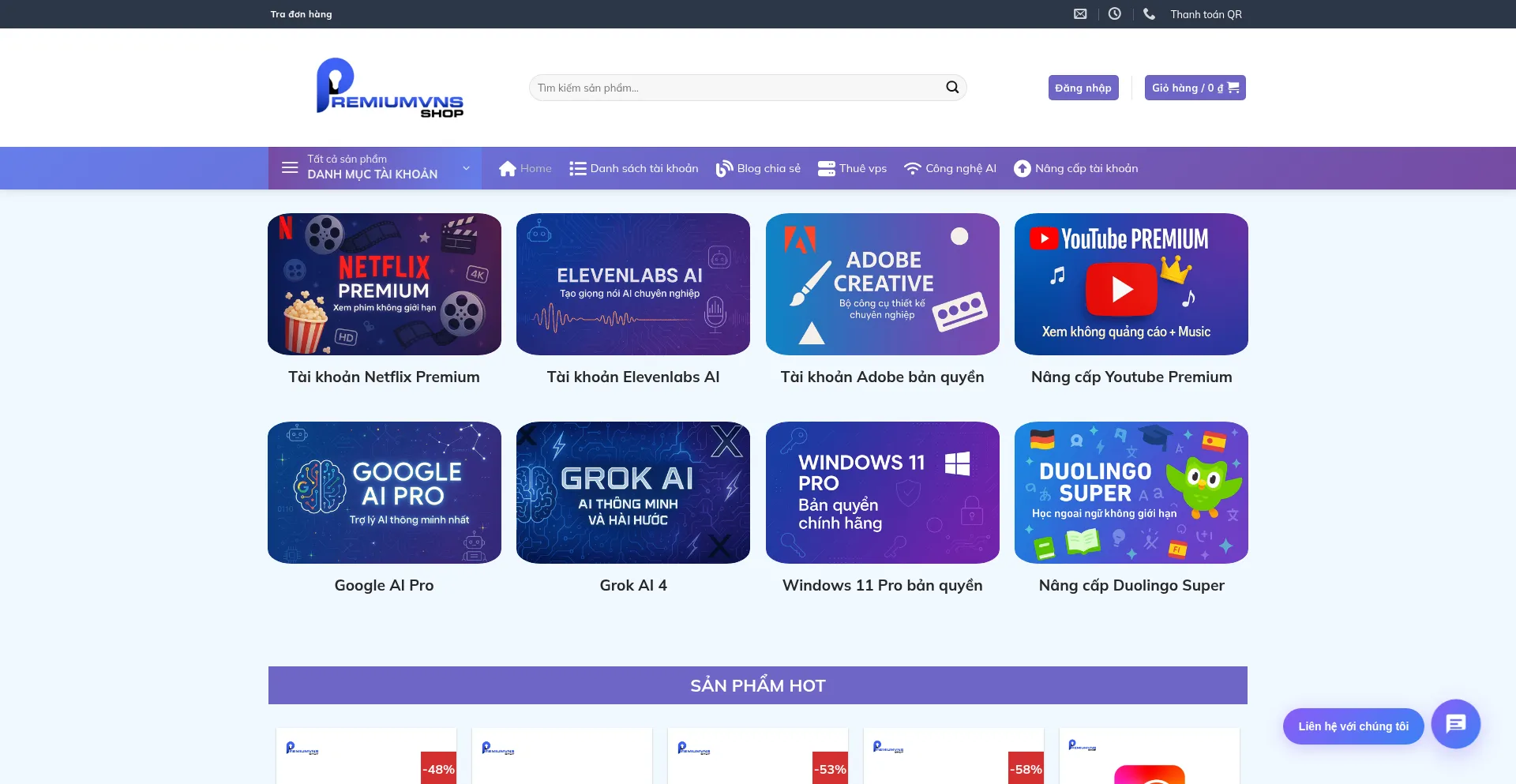
Task: Select the Thuê vps menu item
Action: tap(853, 168)
